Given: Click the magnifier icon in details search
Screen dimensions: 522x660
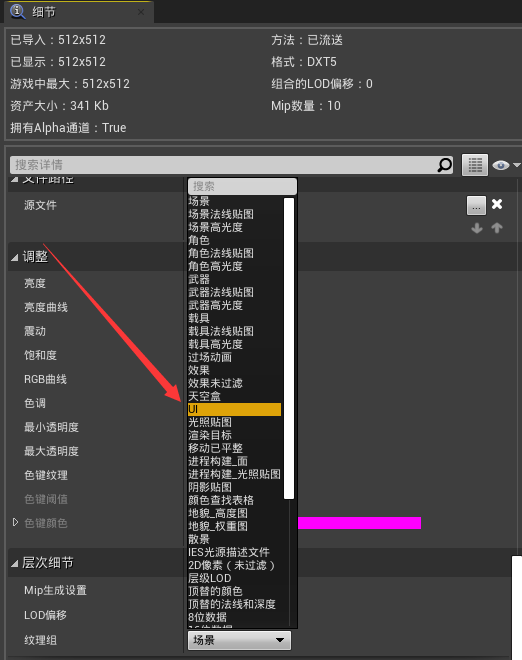Looking at the screenshot, I should pyautogui.click(x=445, y=165).
